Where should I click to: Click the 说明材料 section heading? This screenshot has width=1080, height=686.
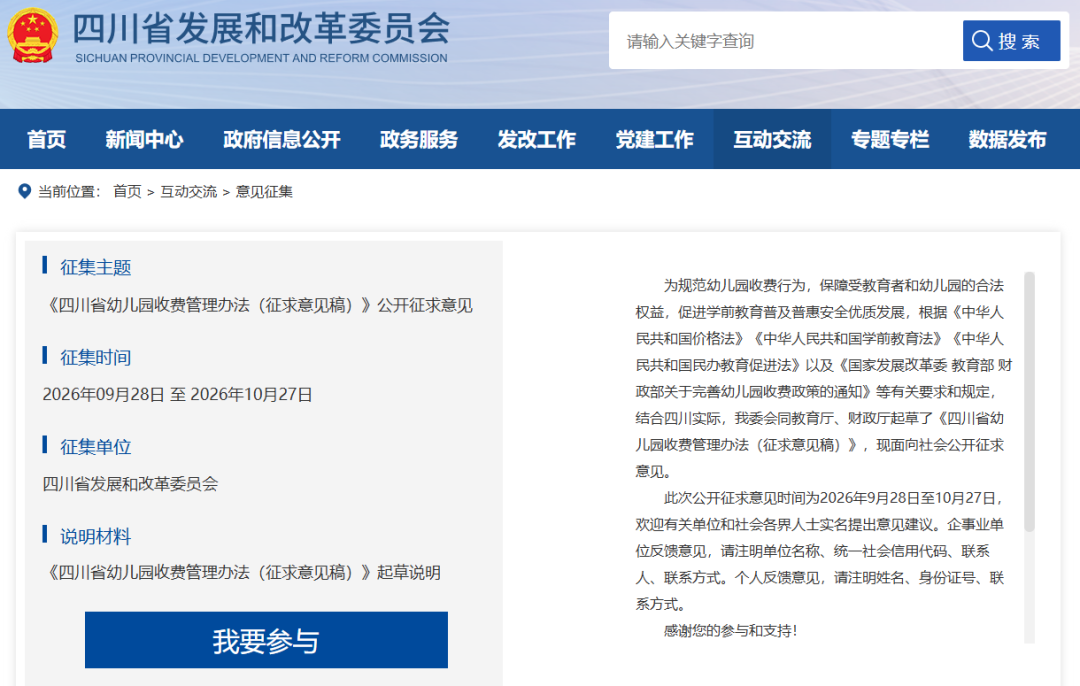click(96, 537)
